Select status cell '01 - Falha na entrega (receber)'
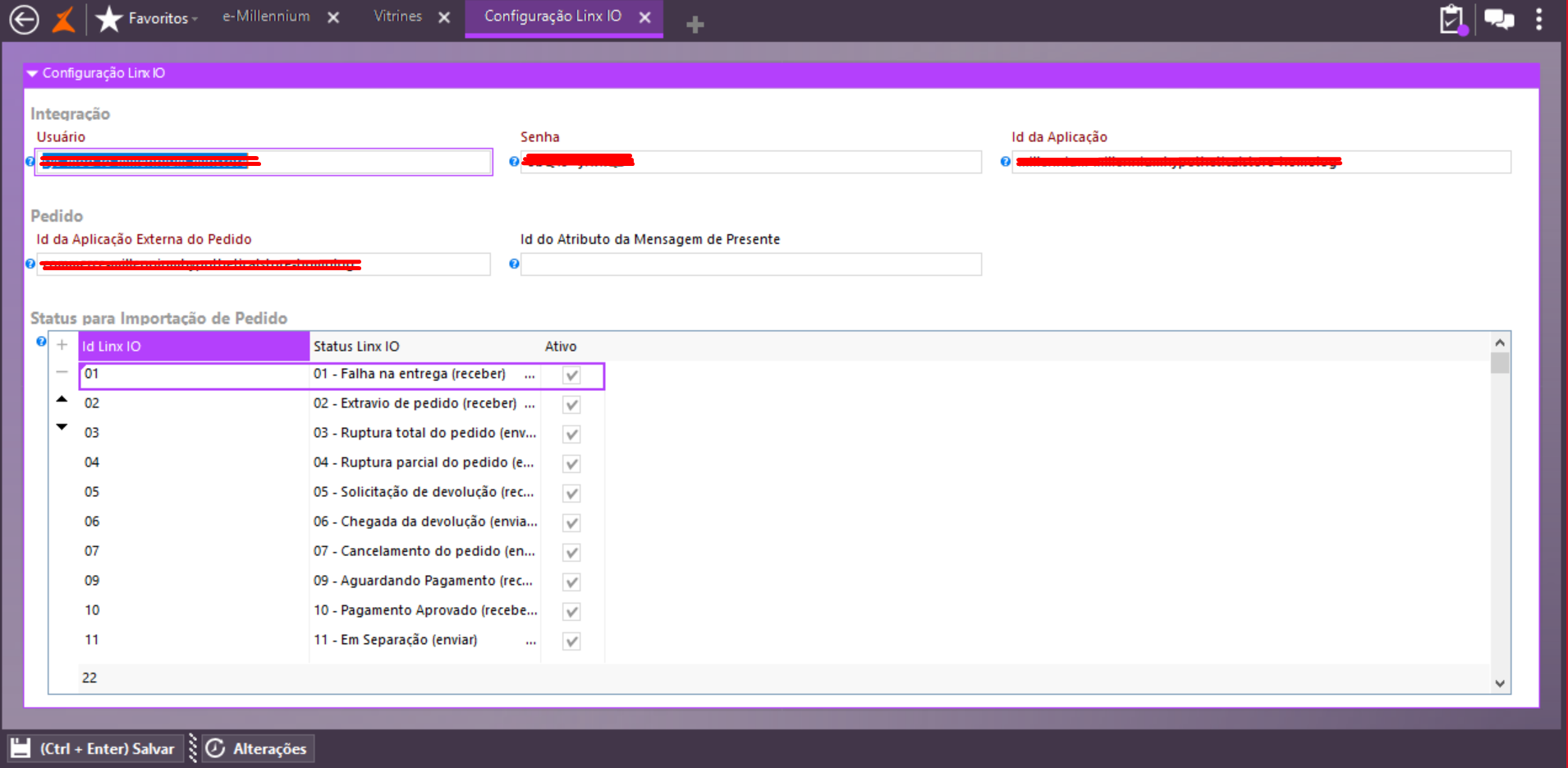Viewport: 1568px width, 768px height. (x=425, y=375)
